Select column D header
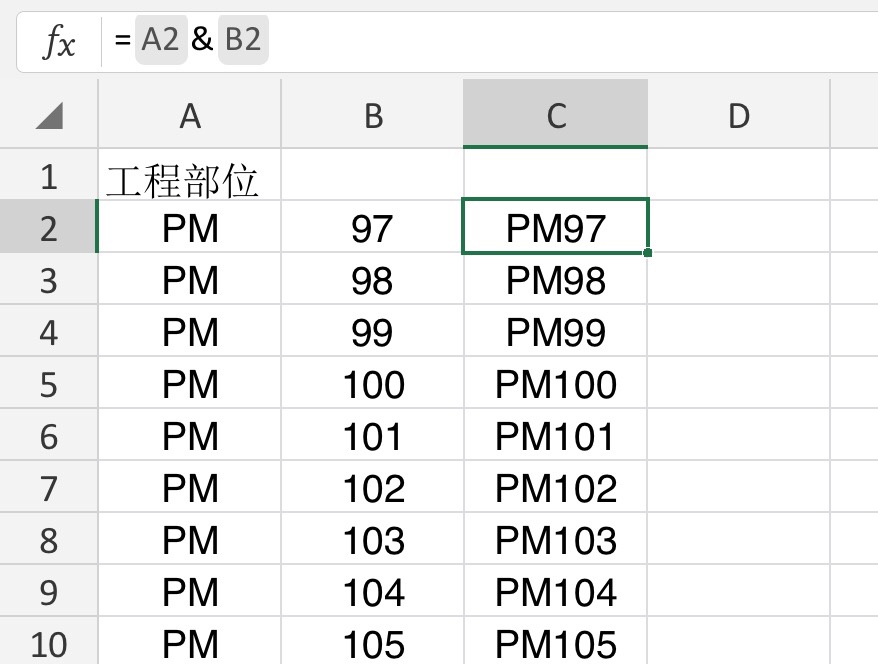The width and height of the screenshot is (878, 664). (739, 116)
